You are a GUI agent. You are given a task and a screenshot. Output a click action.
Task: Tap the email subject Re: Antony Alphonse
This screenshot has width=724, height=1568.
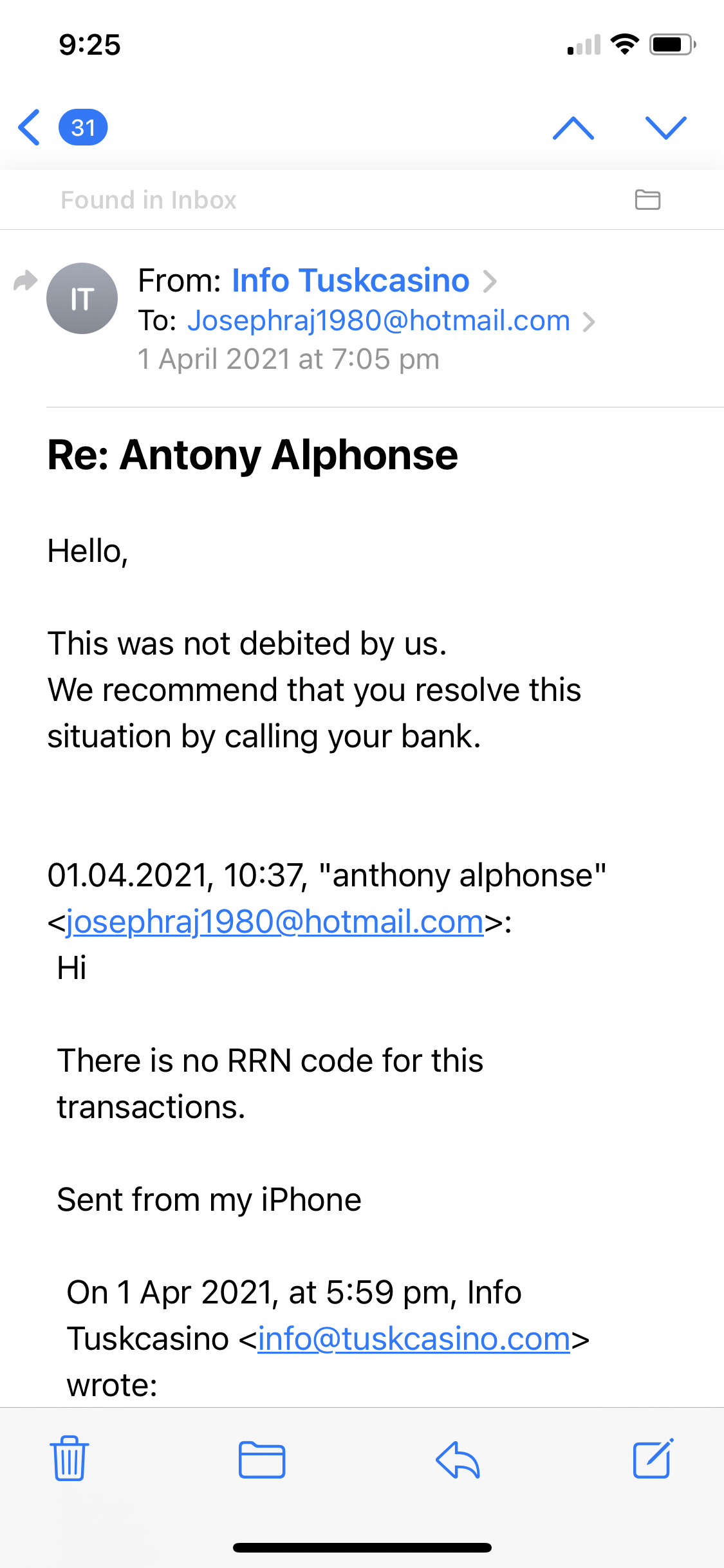pos(253,455)
